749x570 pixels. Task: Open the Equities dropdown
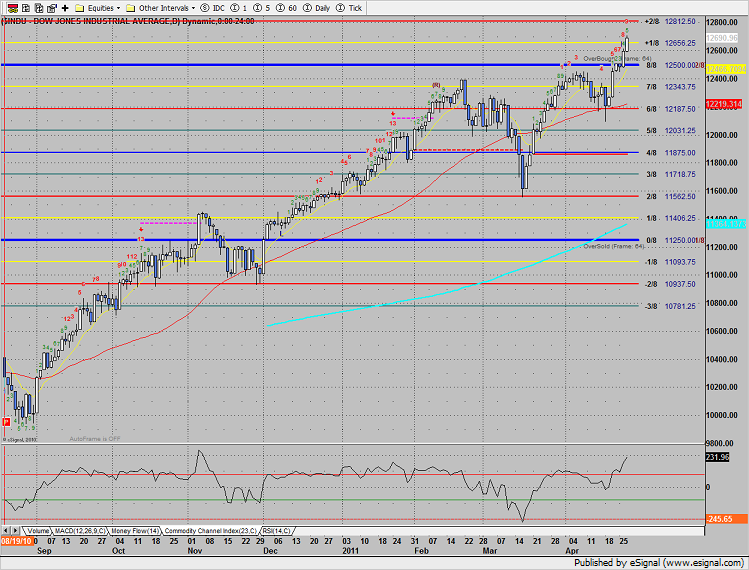pyautogui.click(x=118, y=8)
